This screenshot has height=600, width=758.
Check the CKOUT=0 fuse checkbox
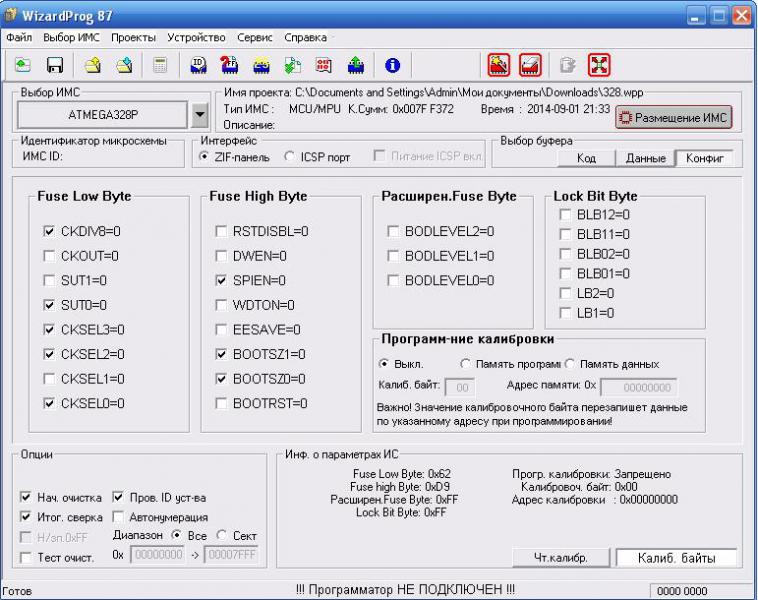click(49, 256)
